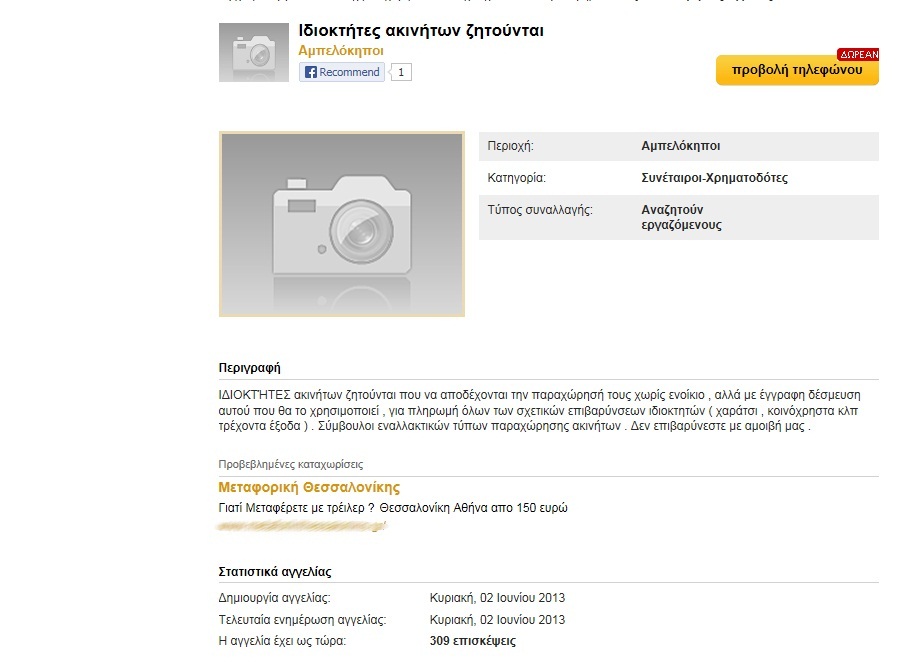Click the 'Δημιουργία αγγελίας:' label
Viewport: 898px width, 671px height.
point(274,598)
